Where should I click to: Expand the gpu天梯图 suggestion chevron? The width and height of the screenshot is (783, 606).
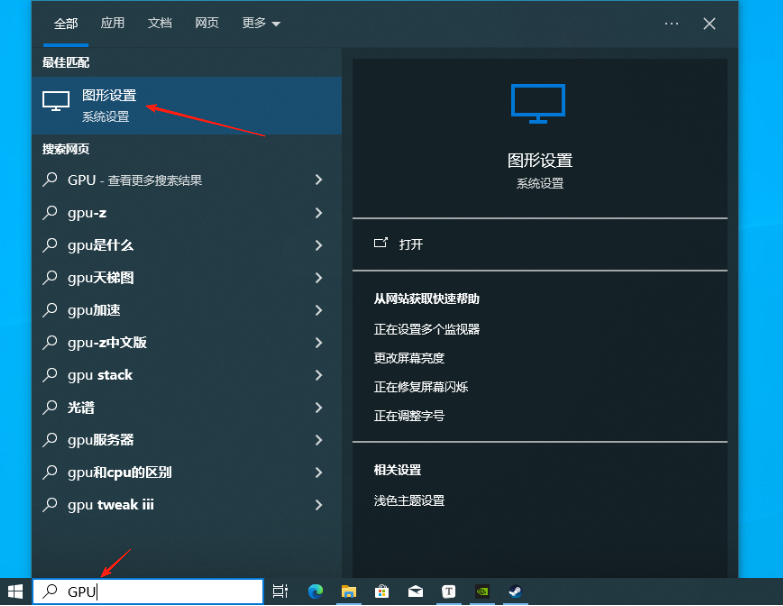(319, 278)
